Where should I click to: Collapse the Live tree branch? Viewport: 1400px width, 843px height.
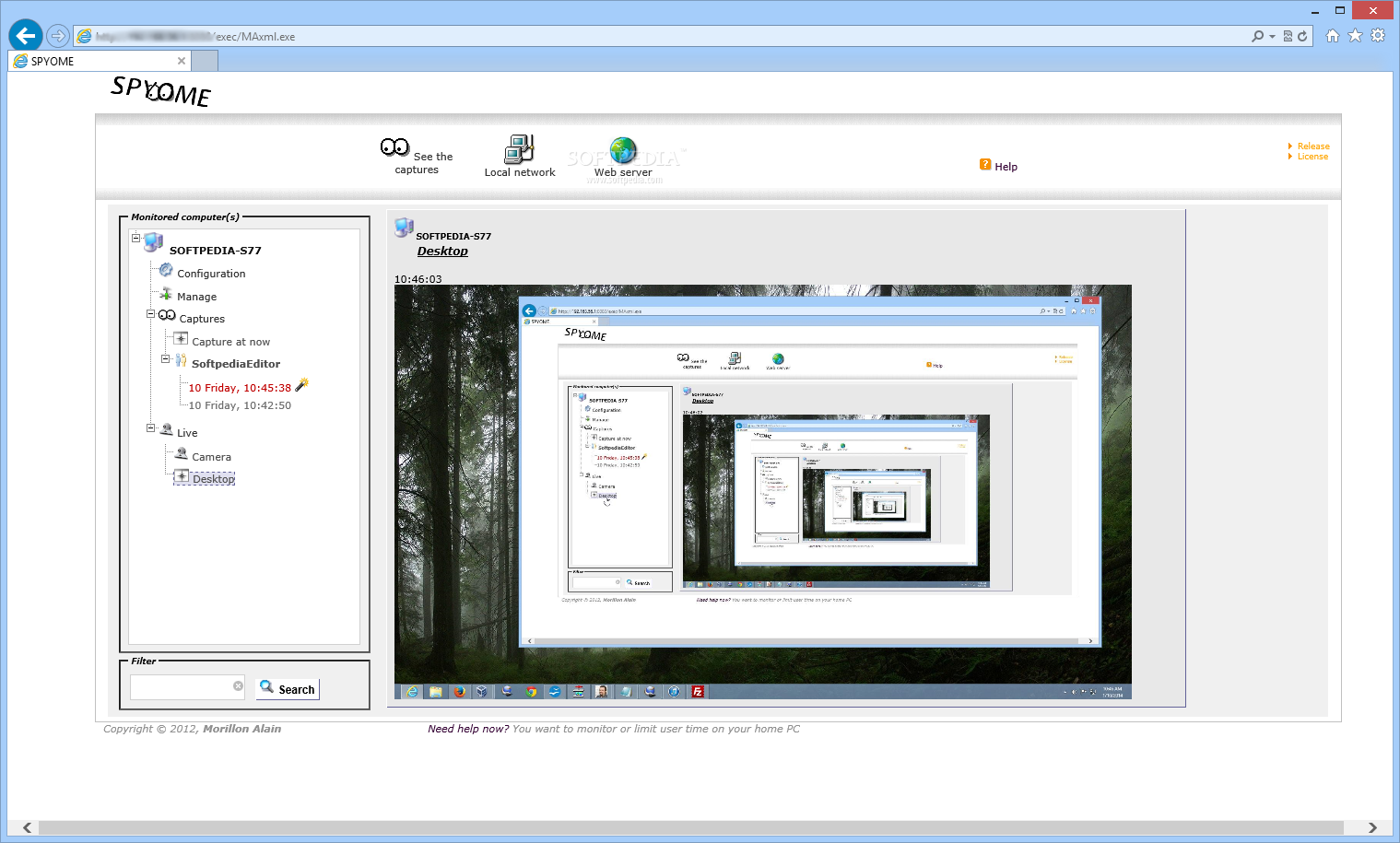pyautogui.click(x=150, y=427)
